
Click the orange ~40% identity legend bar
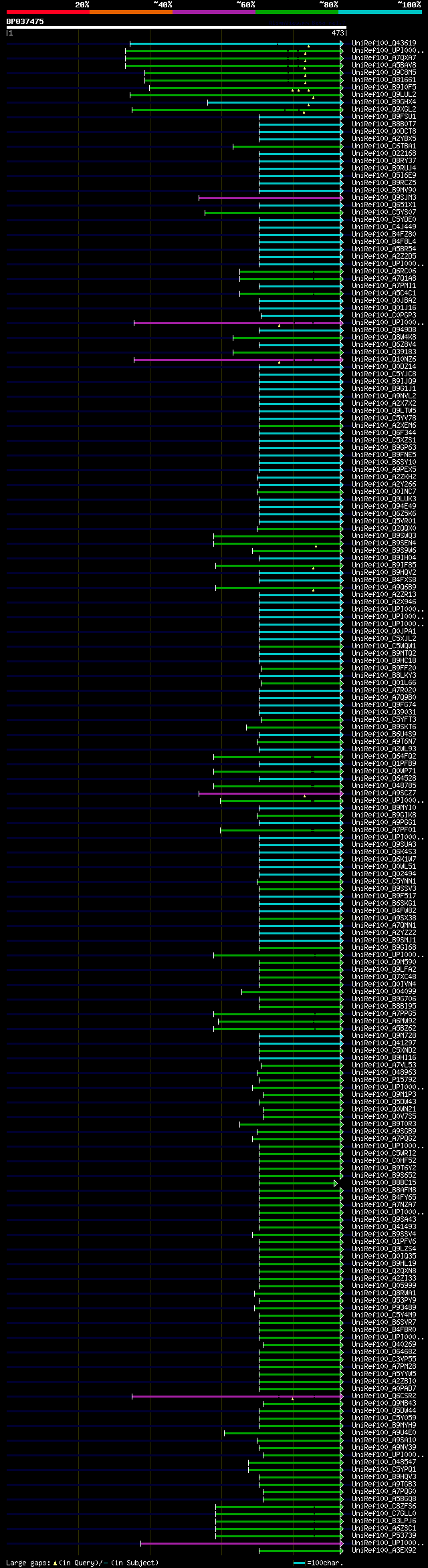pos(131,12)
